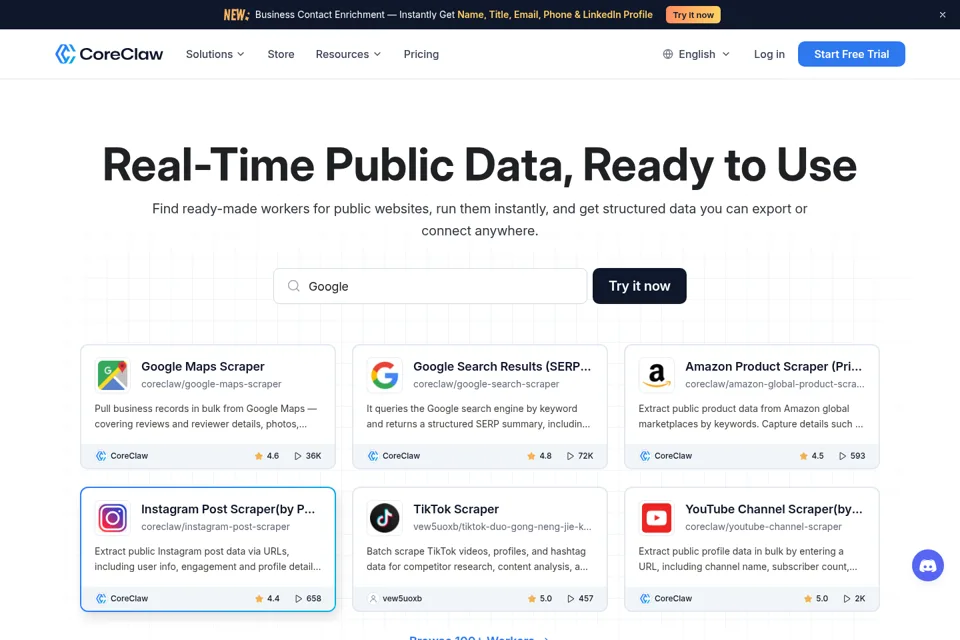This screenshot has width=960, height=640.
Task: Click vew5uoxb author avatar icon
Action: (373, 598)
